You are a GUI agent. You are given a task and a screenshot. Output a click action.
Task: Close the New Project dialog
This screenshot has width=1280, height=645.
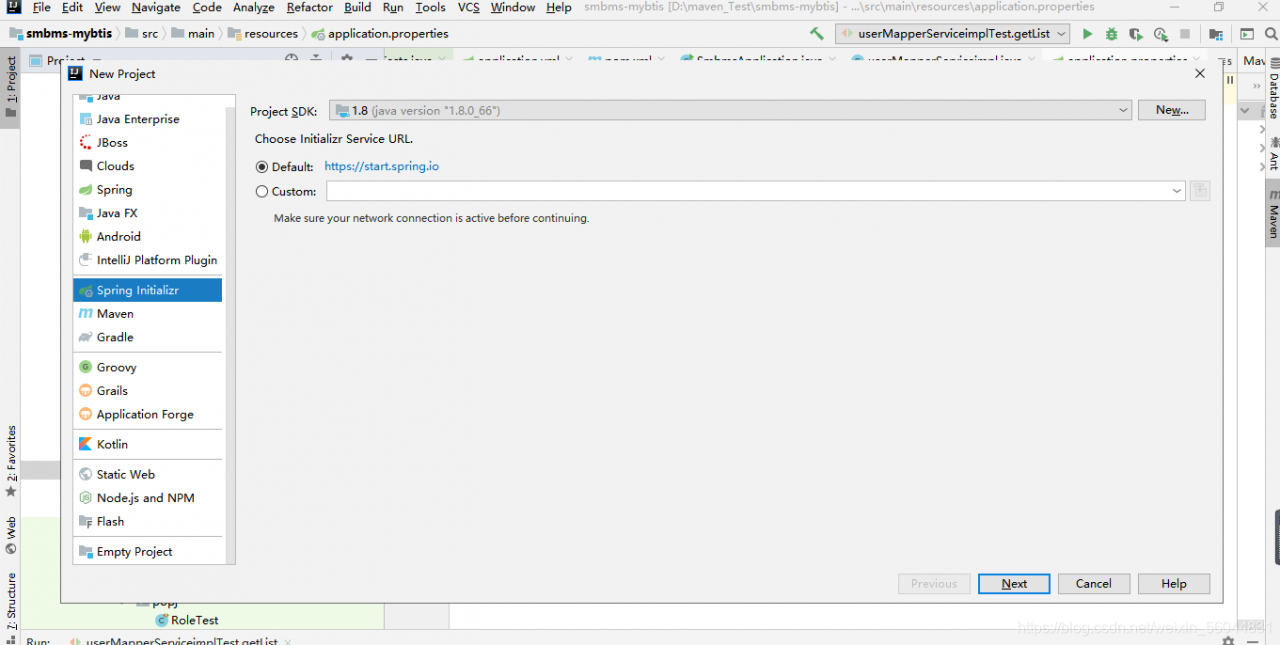[x=1200, y=73]
